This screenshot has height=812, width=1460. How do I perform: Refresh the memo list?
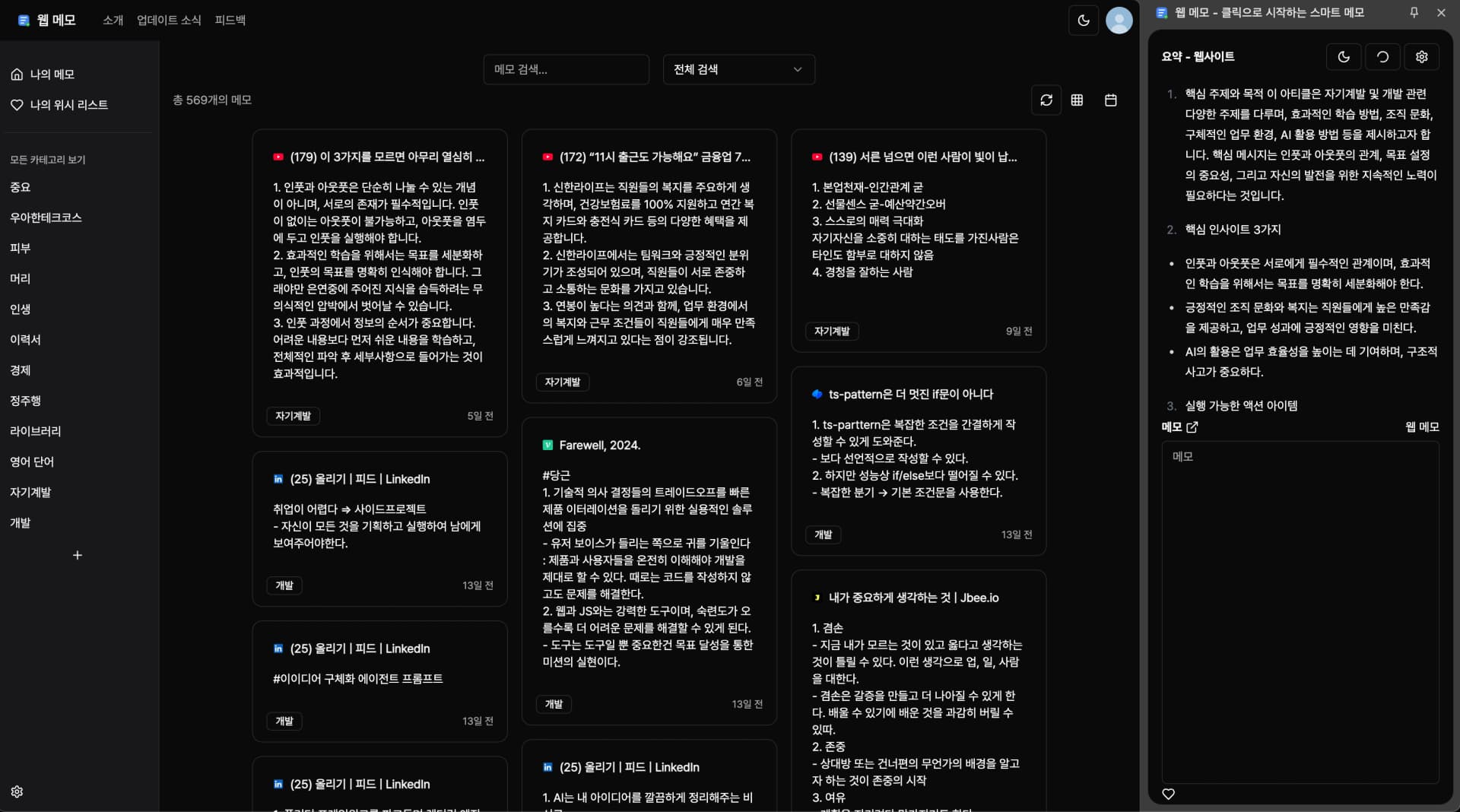[1046, 100]
